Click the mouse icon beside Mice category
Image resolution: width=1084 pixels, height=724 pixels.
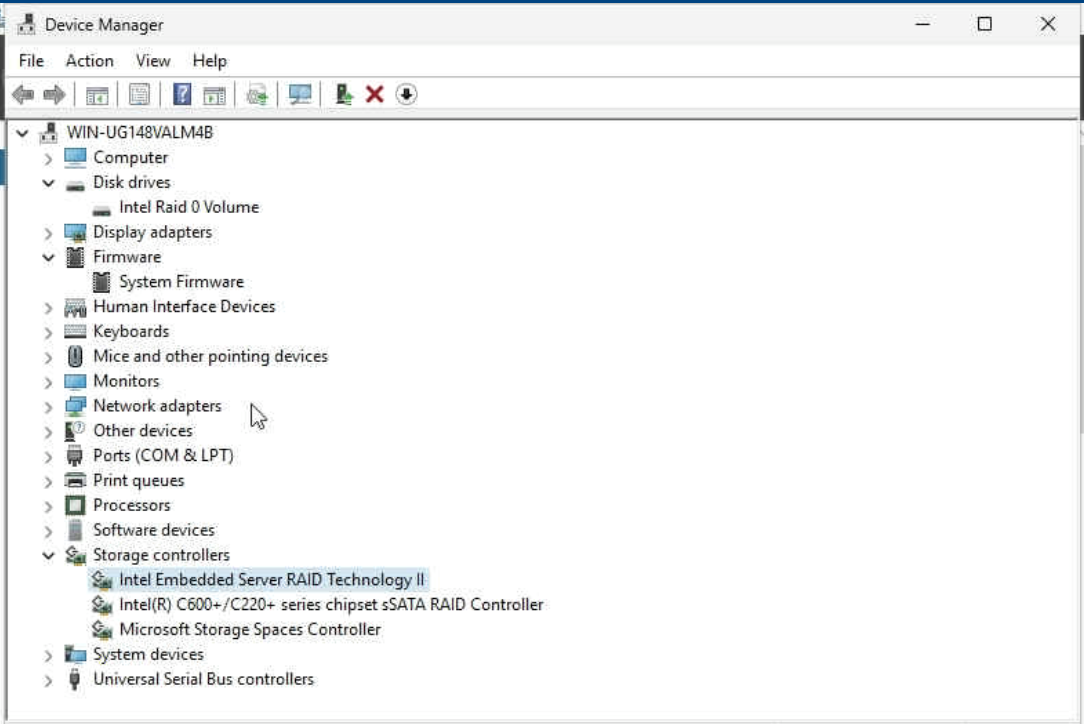(75, 356)
